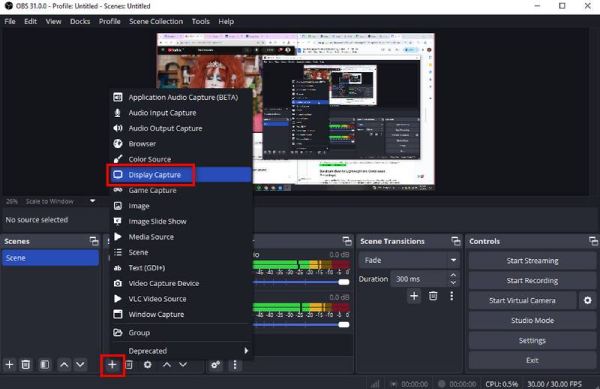
Task: Click the add source plus icon
Action: tap(112, 365)
